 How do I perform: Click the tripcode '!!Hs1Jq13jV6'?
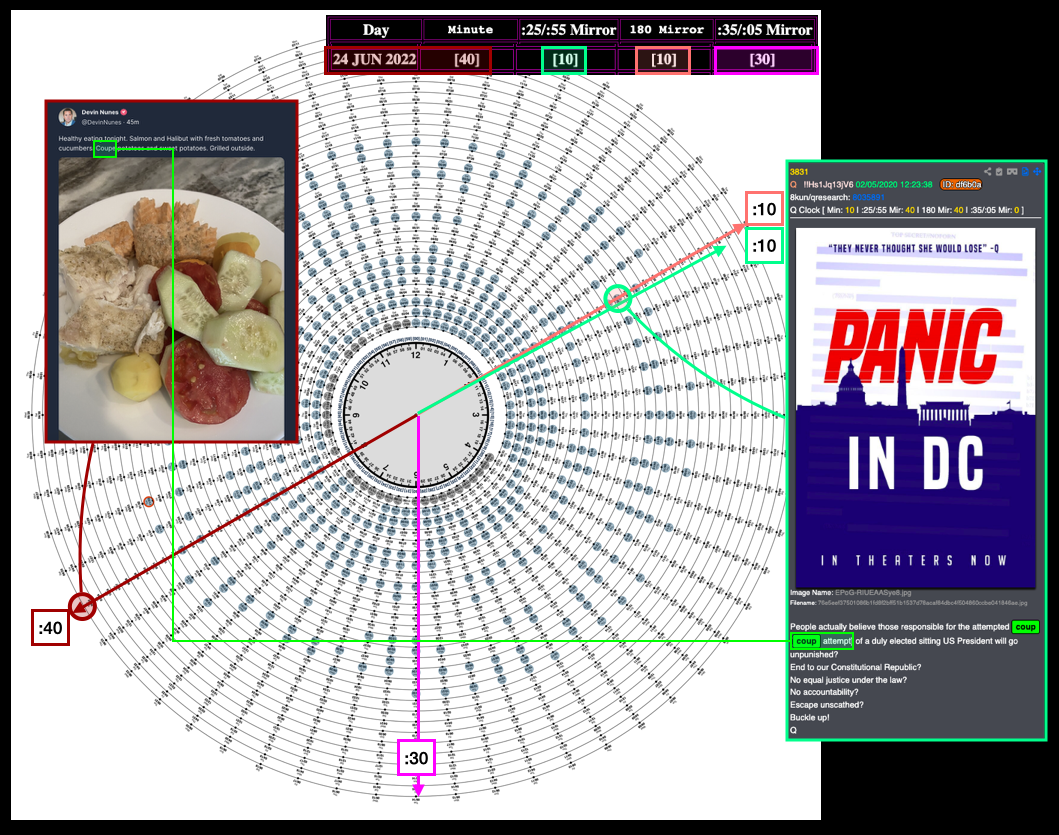pos(828,184)
